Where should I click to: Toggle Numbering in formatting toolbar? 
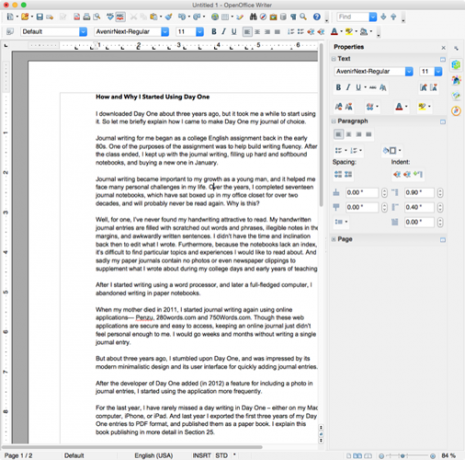pos(291,32)
